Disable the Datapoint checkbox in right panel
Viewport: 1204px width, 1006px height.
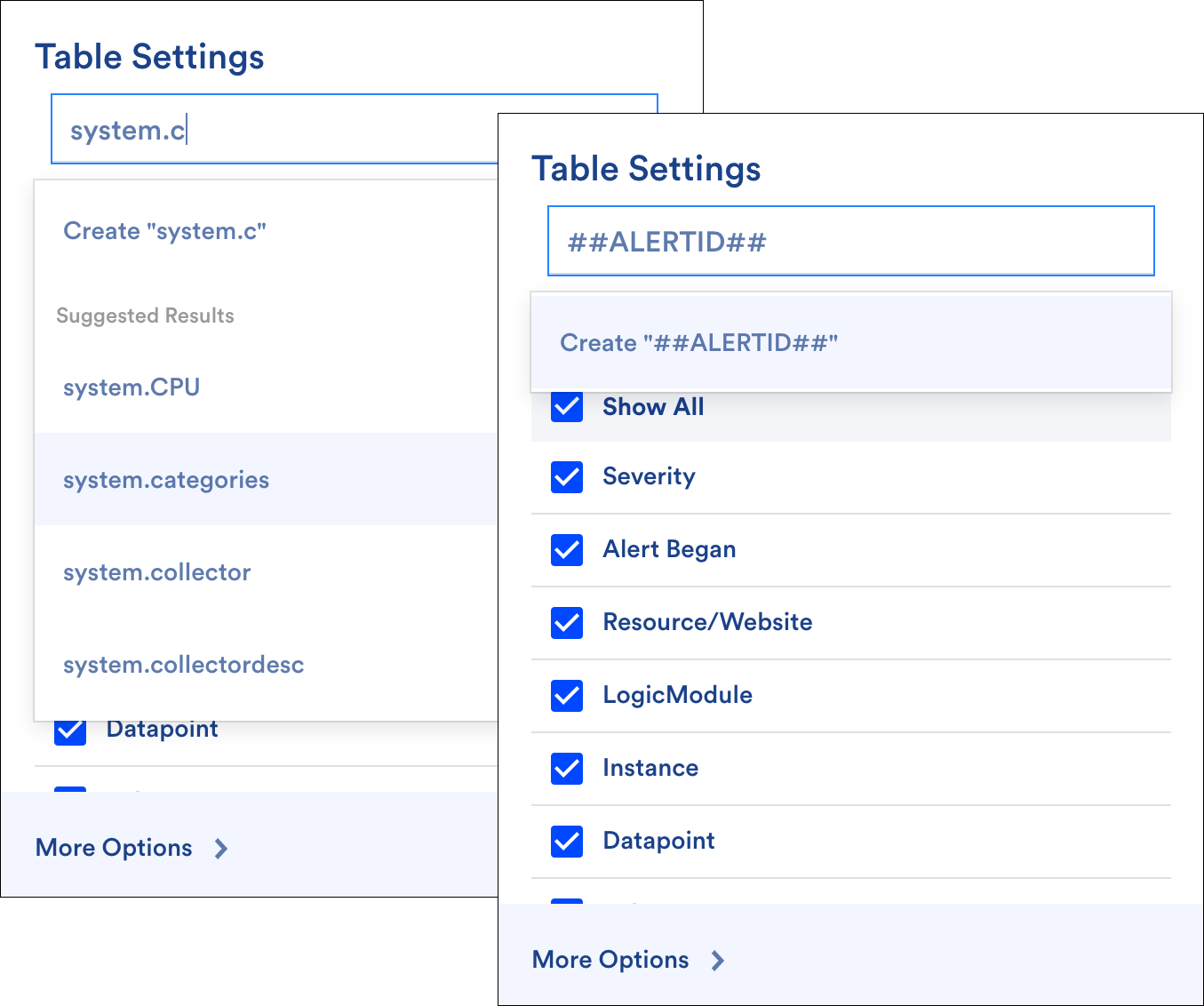tap(566, 842)
